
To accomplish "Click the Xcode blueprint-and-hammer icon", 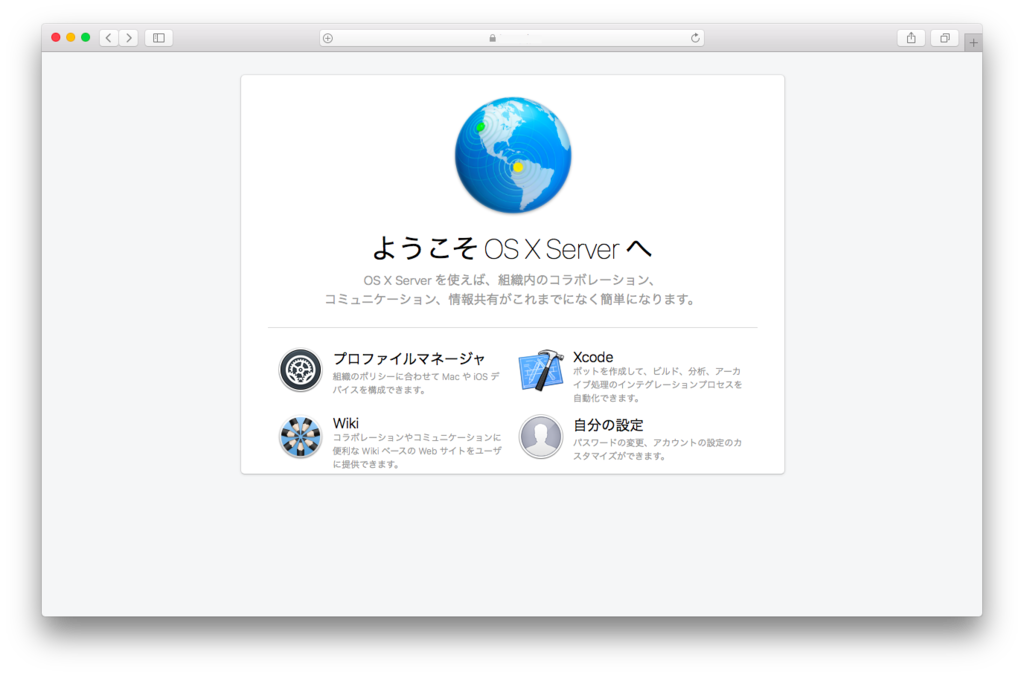I will [541, 370].
